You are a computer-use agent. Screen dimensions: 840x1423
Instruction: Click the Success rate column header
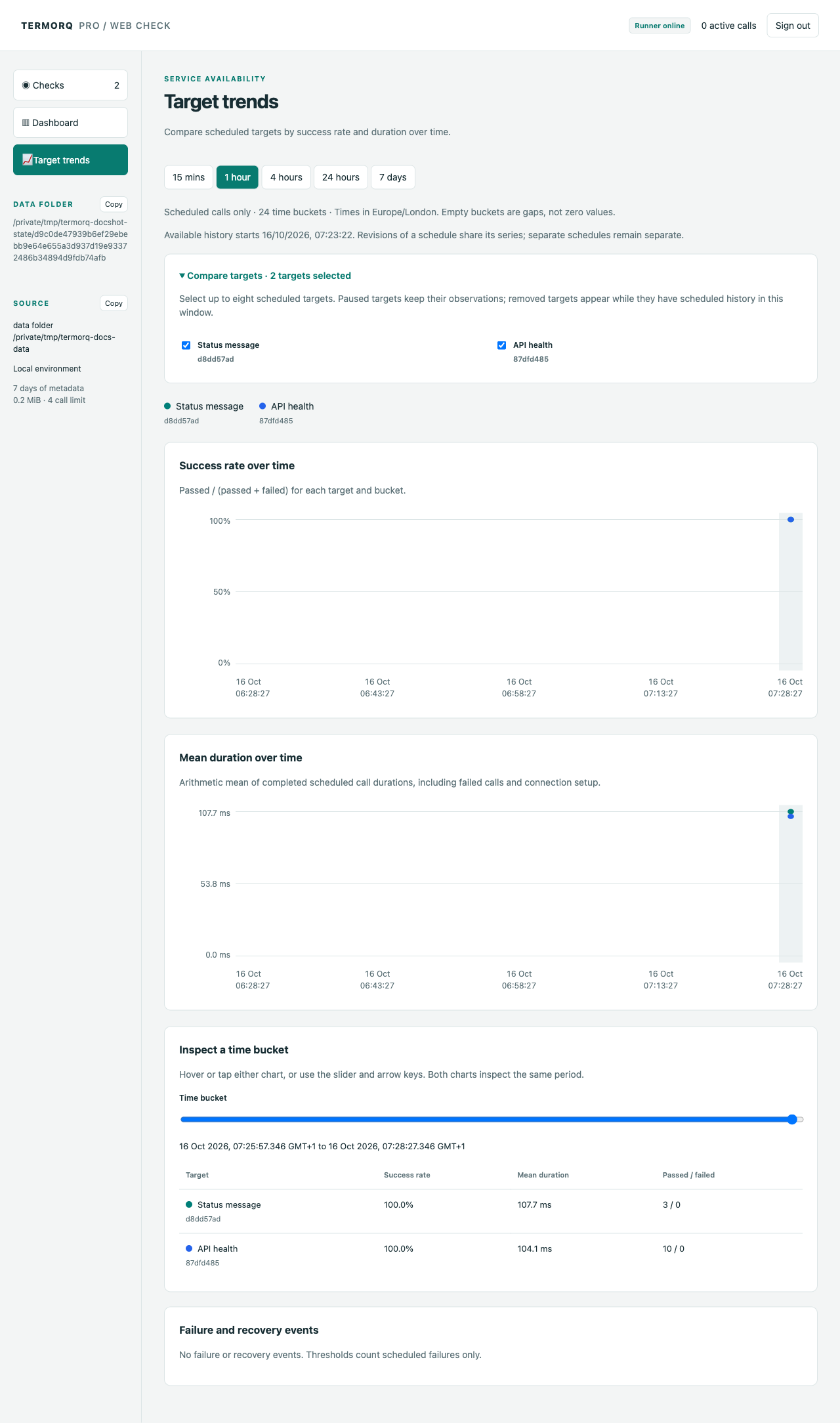pyautogui.click(x=407, y=1175)
